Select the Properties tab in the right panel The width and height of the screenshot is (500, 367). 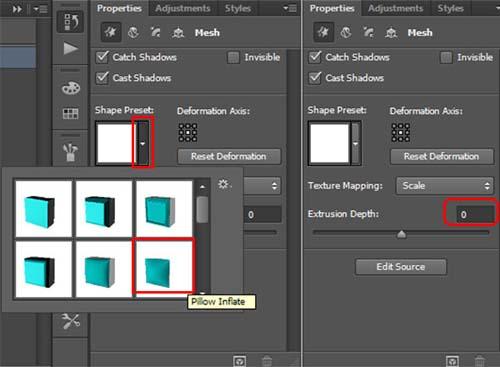[332, 8]
